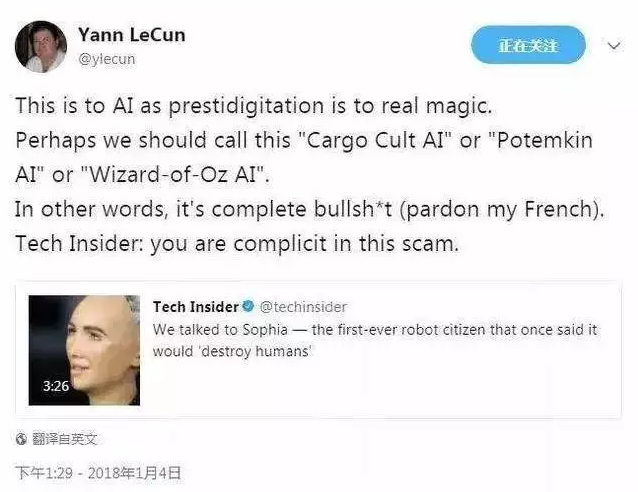Image resolution: width=638 pixels, height=492 pixels.
Task: Click the Yann LeCun display name
Action: (131, 35)
